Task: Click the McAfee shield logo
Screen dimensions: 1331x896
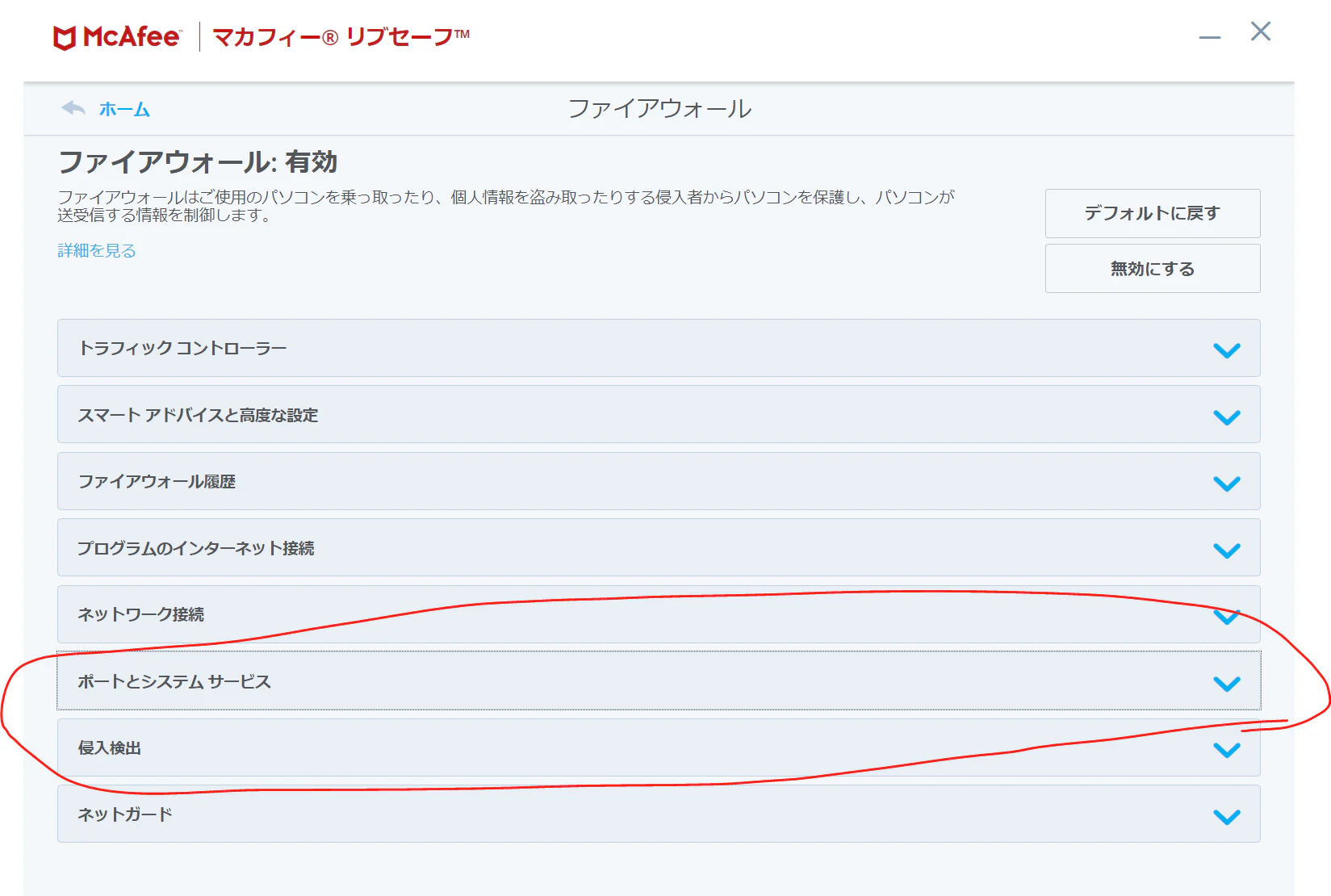Action: tap(65, 38)
